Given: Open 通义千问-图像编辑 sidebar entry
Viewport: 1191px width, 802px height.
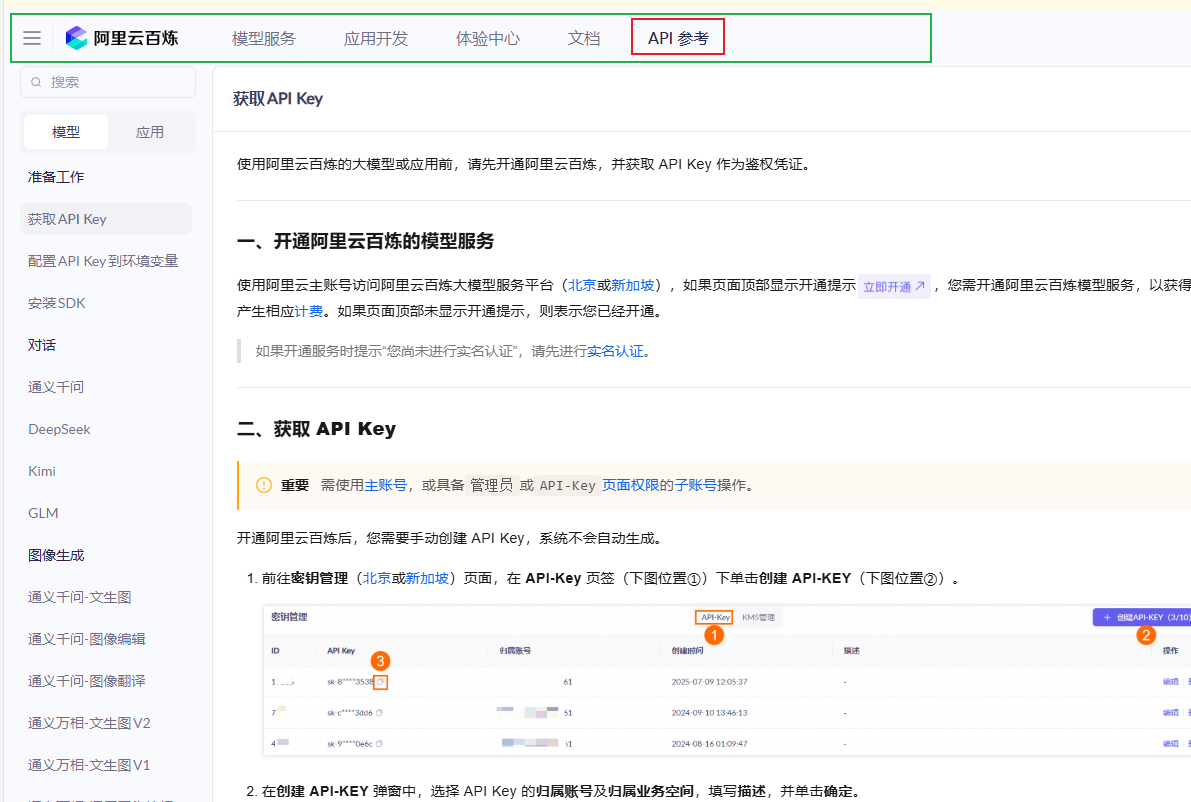Looking at the screenshot, I should tap(87, 639).
